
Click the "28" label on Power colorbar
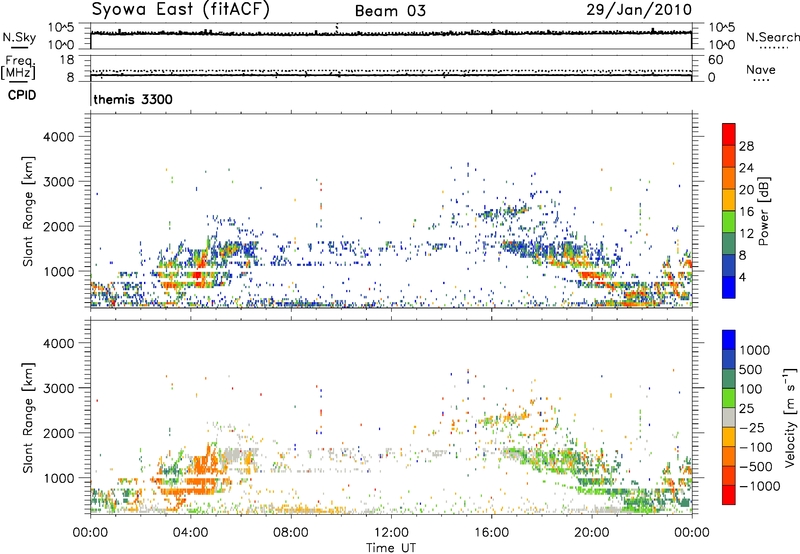pyautogui.click(x=746, y=146)
